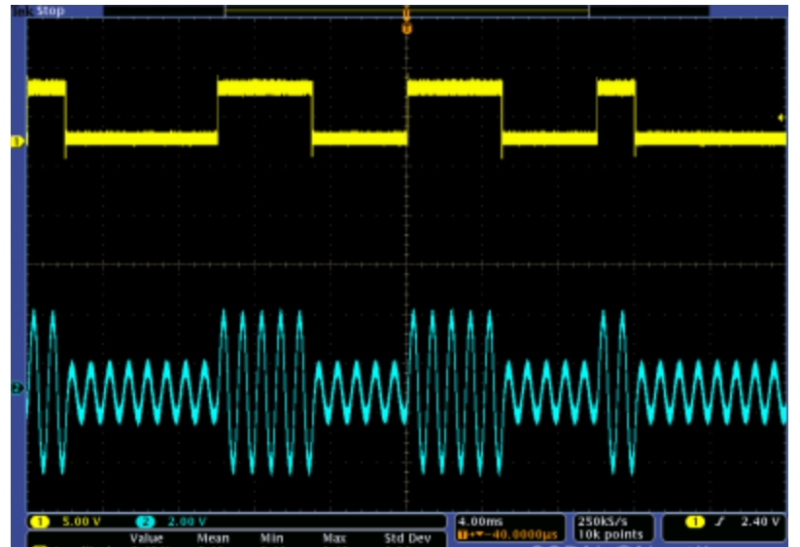800x547 pixels.
Task: Click the 2.40 V trigger level readout
Action: (x=758, y=522)
